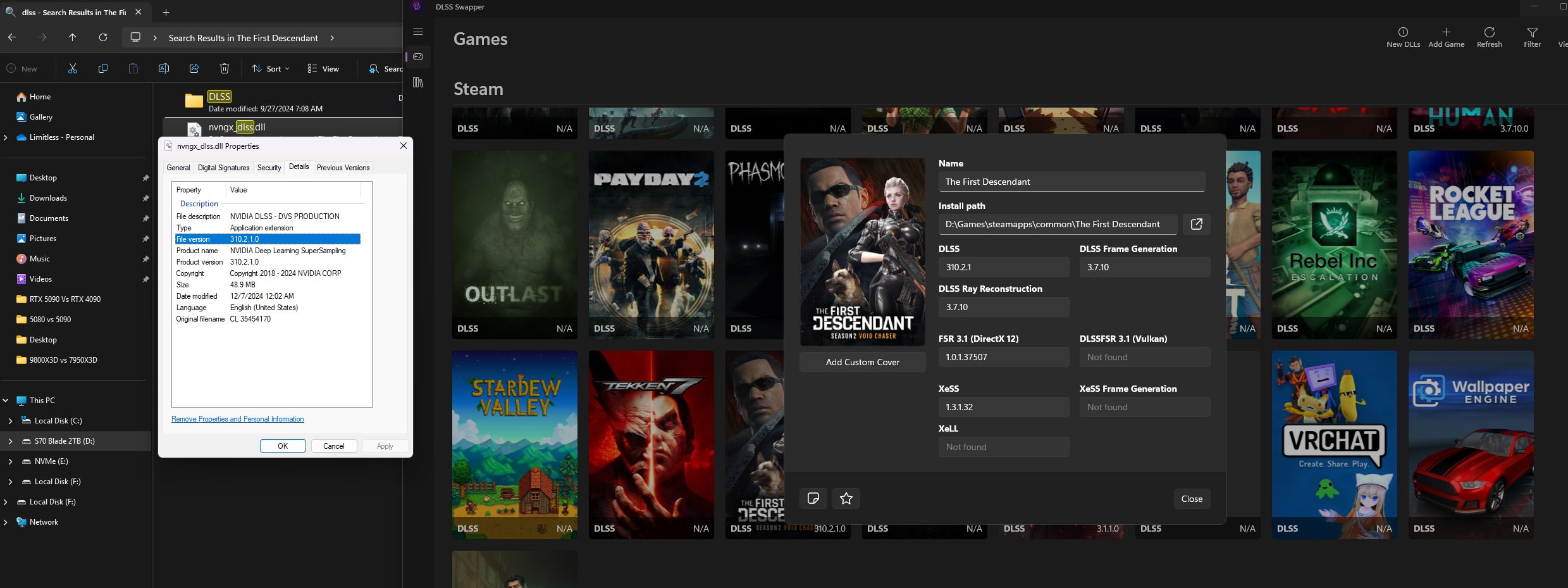Go back in File Explorer navigation

point(12,37)
